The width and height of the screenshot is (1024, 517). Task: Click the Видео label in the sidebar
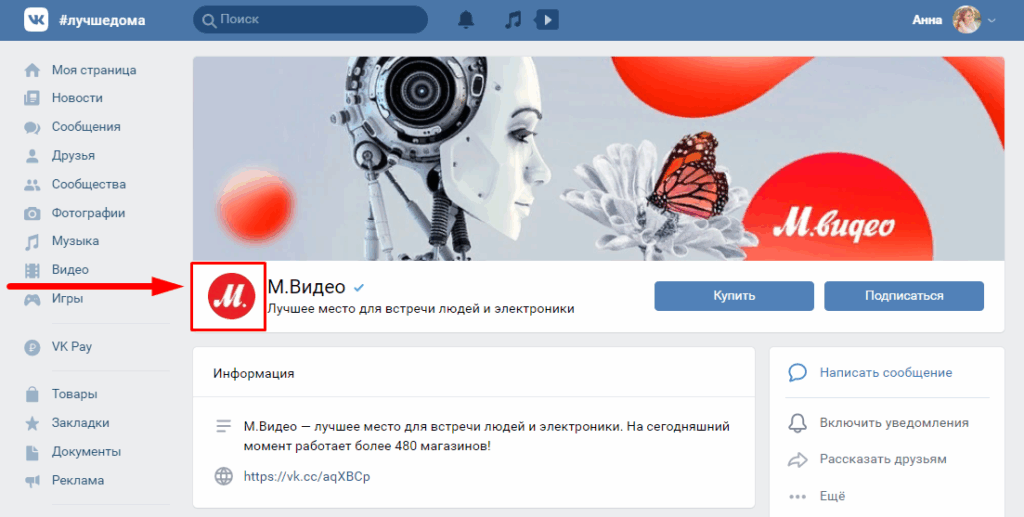(71, 270)
